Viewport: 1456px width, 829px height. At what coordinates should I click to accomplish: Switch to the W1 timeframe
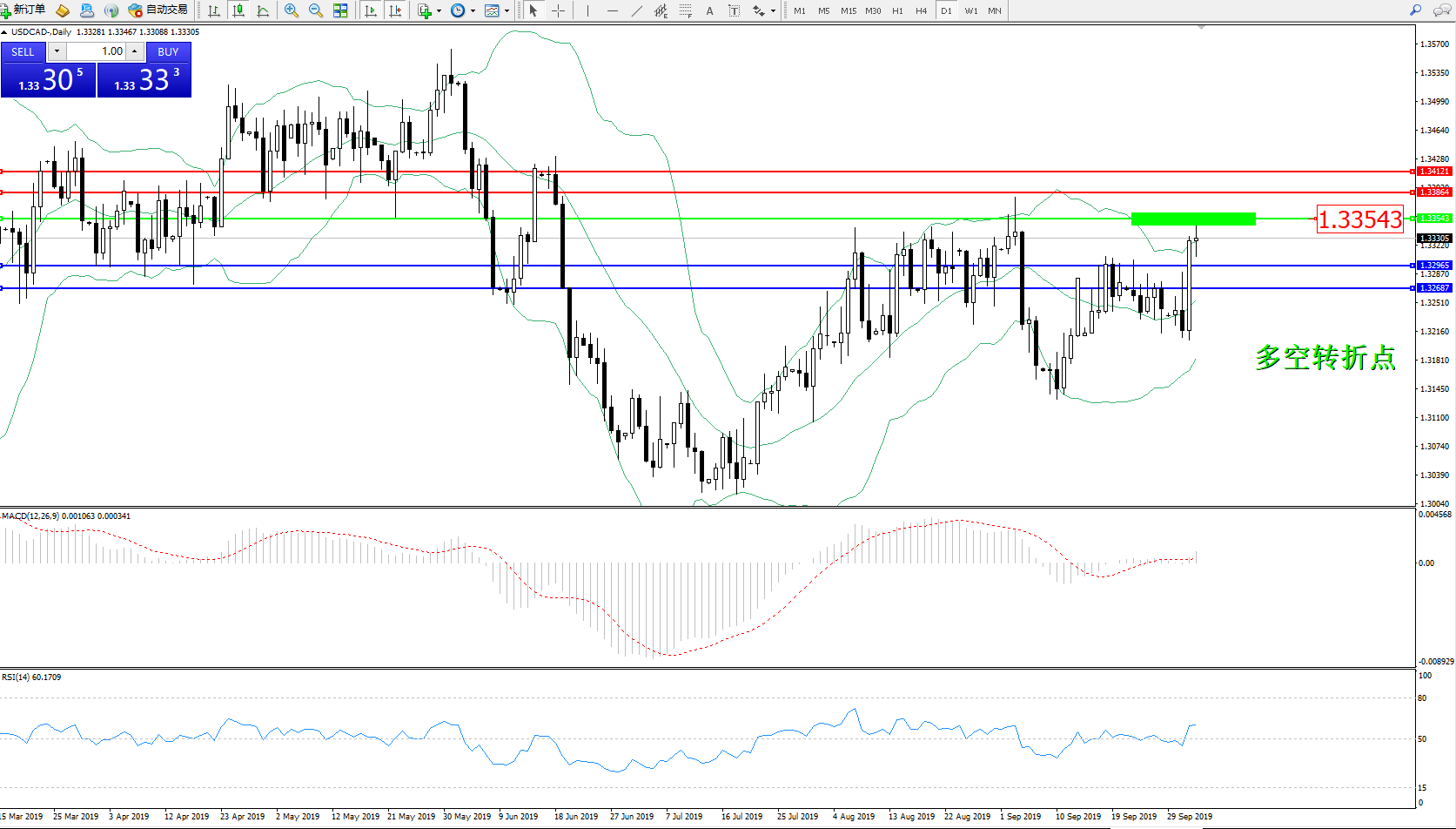click(970, 10)
